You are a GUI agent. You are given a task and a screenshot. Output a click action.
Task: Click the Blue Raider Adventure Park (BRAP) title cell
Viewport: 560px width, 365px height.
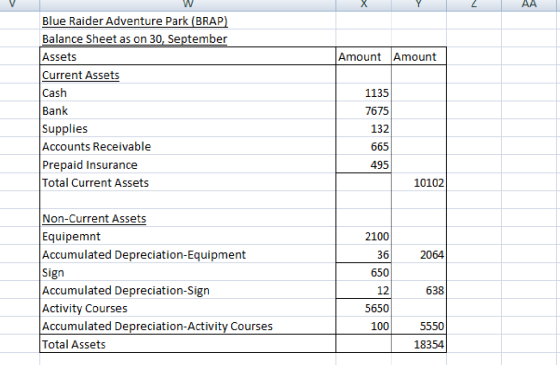[x=188, y=21]
